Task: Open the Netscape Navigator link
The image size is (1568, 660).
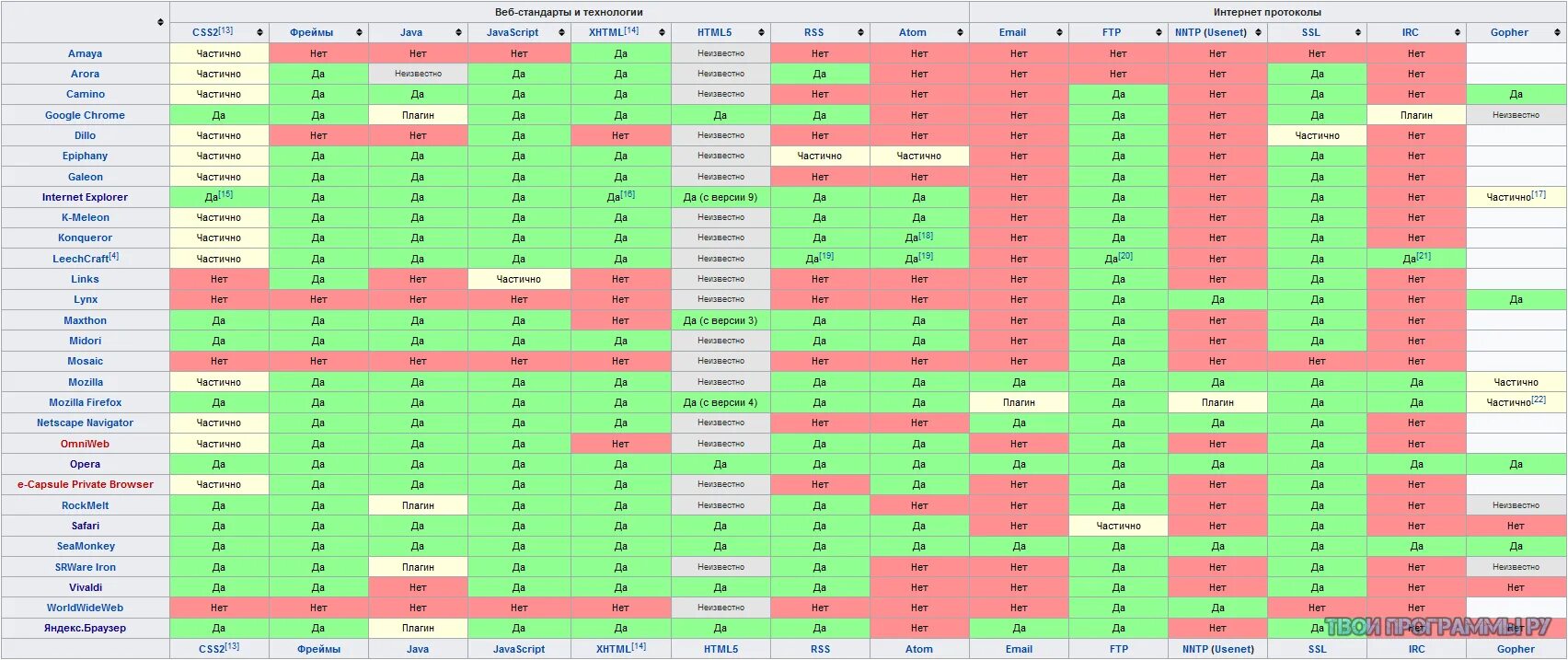Action: (x=85, y=423)
